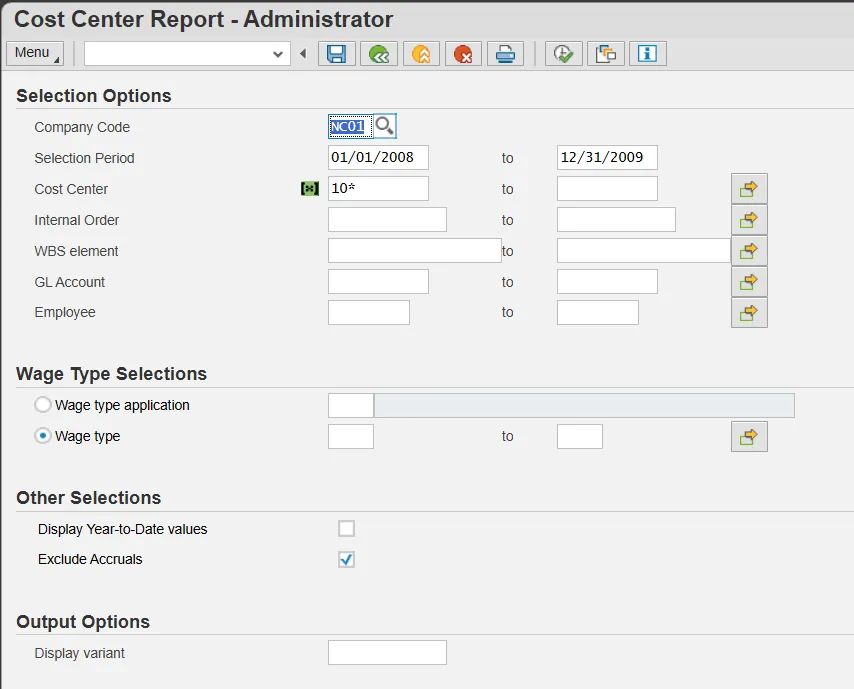Open Company Code search help magnifier
This screenshot has height=689, width=854.
click(384, 126)
